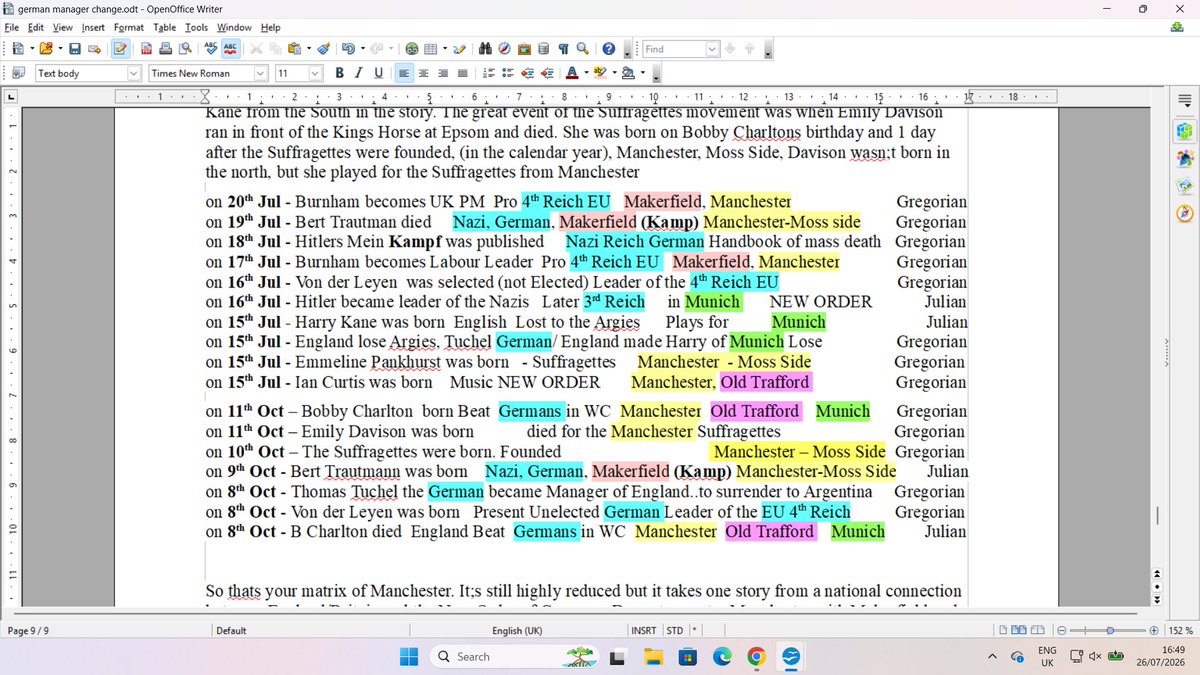Open the Edit menu
The image size is (1200, 675).
pyautogui.click(x=36, y=27)
